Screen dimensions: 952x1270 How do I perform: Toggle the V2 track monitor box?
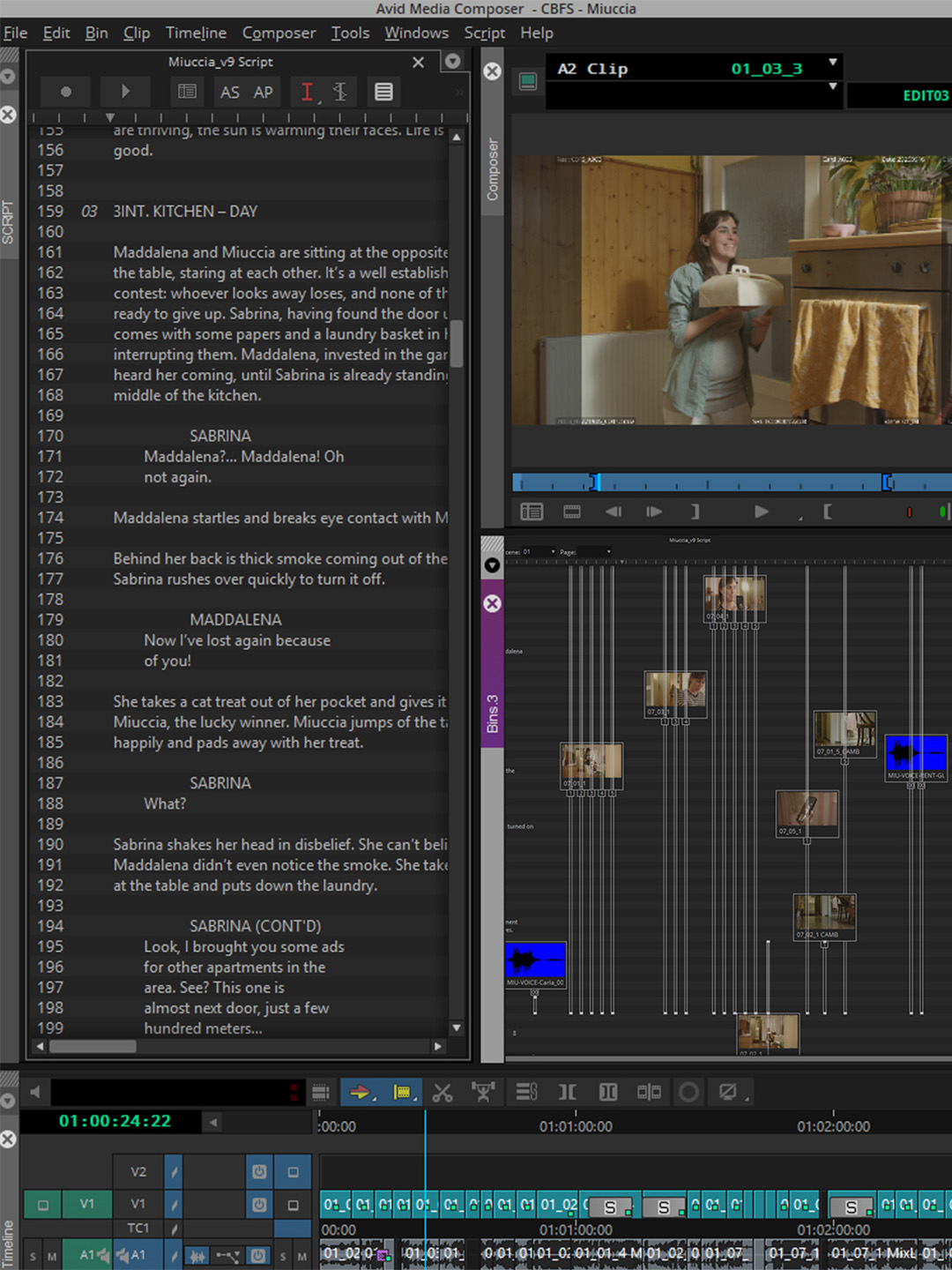point(293,1171)
